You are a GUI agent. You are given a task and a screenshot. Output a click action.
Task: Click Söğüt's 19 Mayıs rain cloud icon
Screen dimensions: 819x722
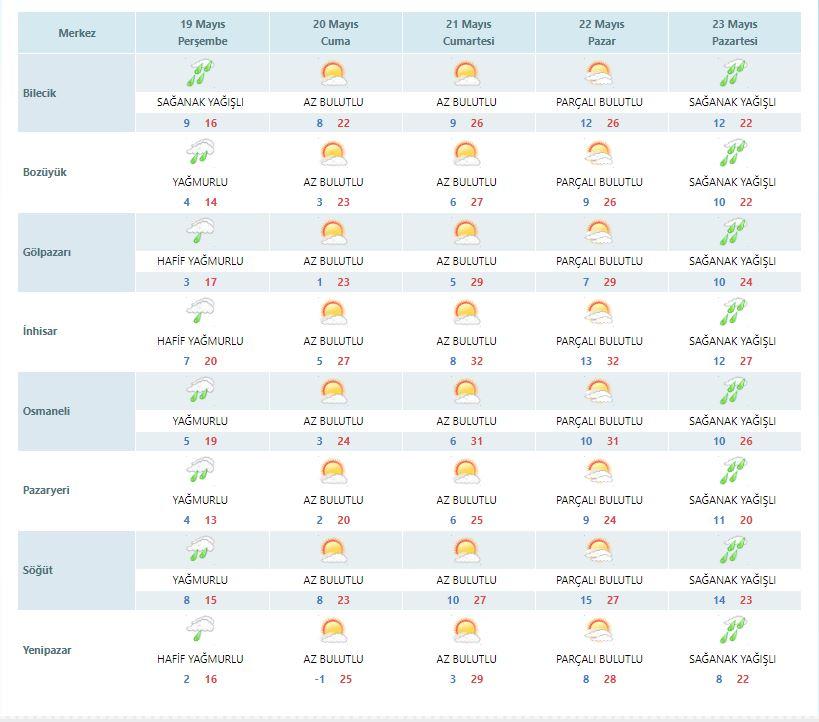coord(201,550)
